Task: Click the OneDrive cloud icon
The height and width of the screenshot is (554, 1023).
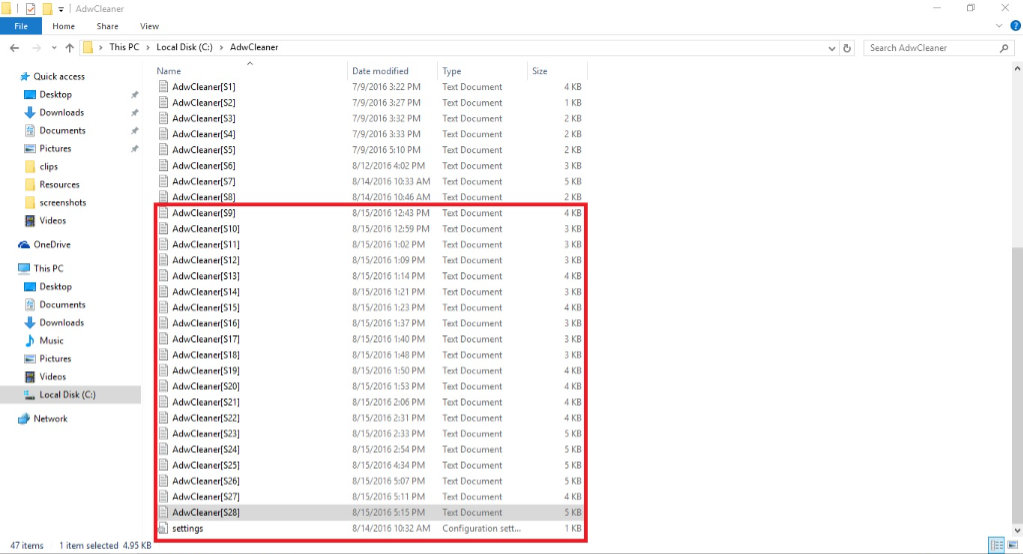Action: point(24,245)
